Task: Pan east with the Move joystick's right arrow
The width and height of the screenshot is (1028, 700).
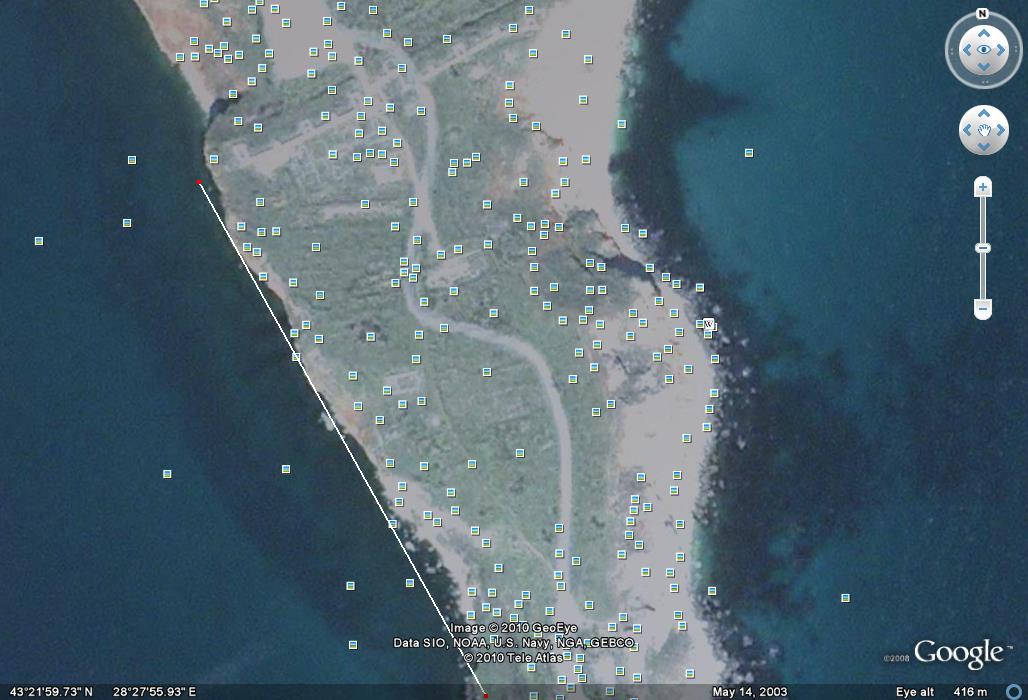Action: point(1000,130)
